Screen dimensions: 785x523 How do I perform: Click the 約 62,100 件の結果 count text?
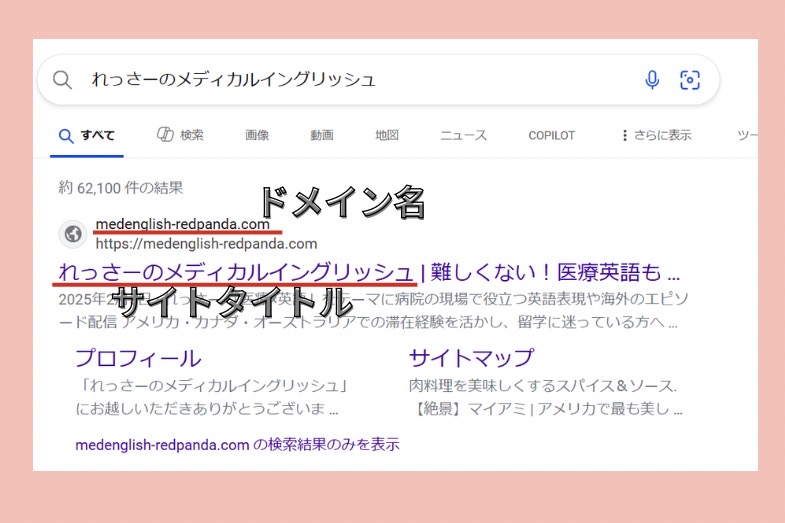coord(121,188)
